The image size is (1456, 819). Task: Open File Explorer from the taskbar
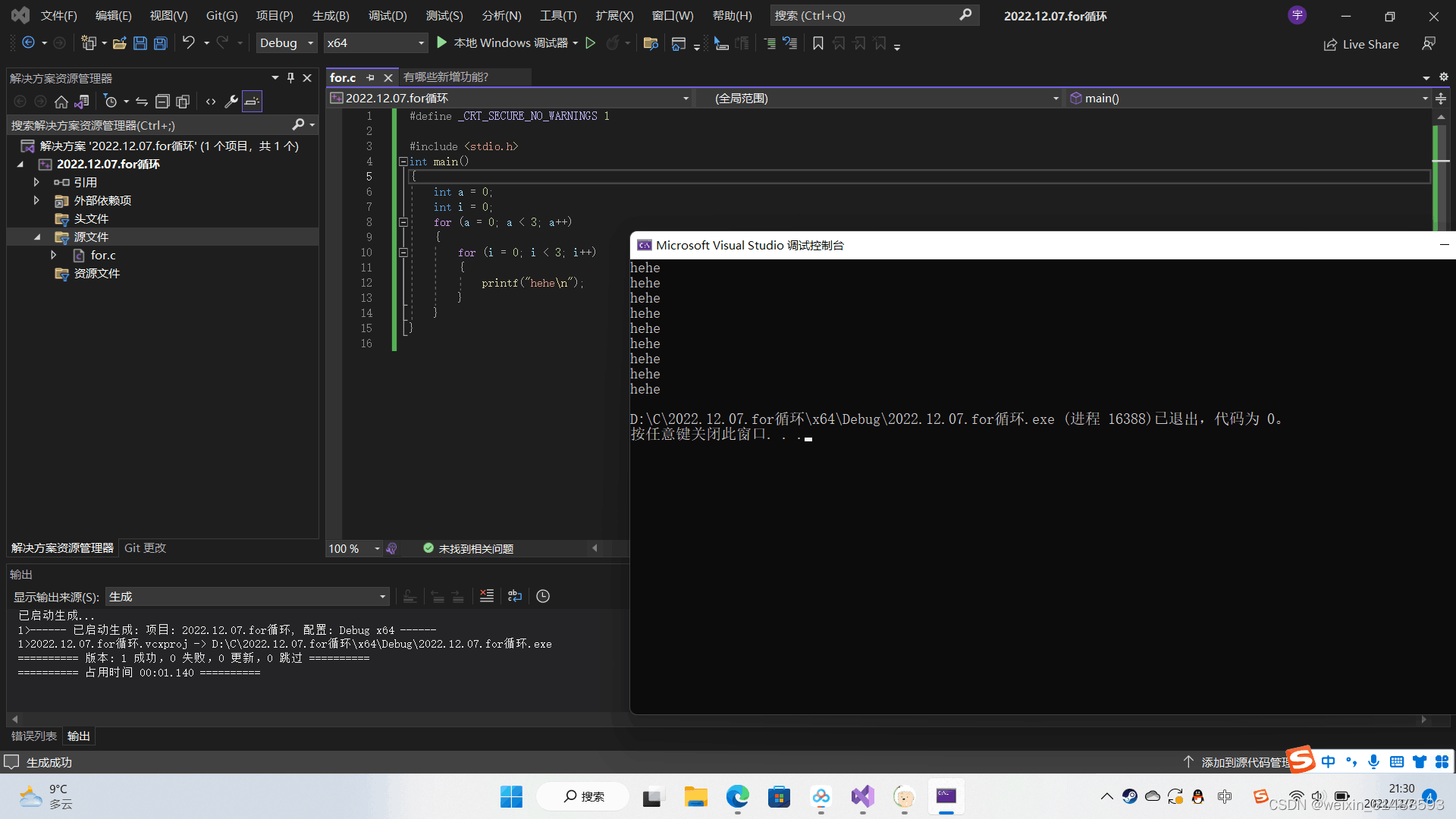[695, 796]
